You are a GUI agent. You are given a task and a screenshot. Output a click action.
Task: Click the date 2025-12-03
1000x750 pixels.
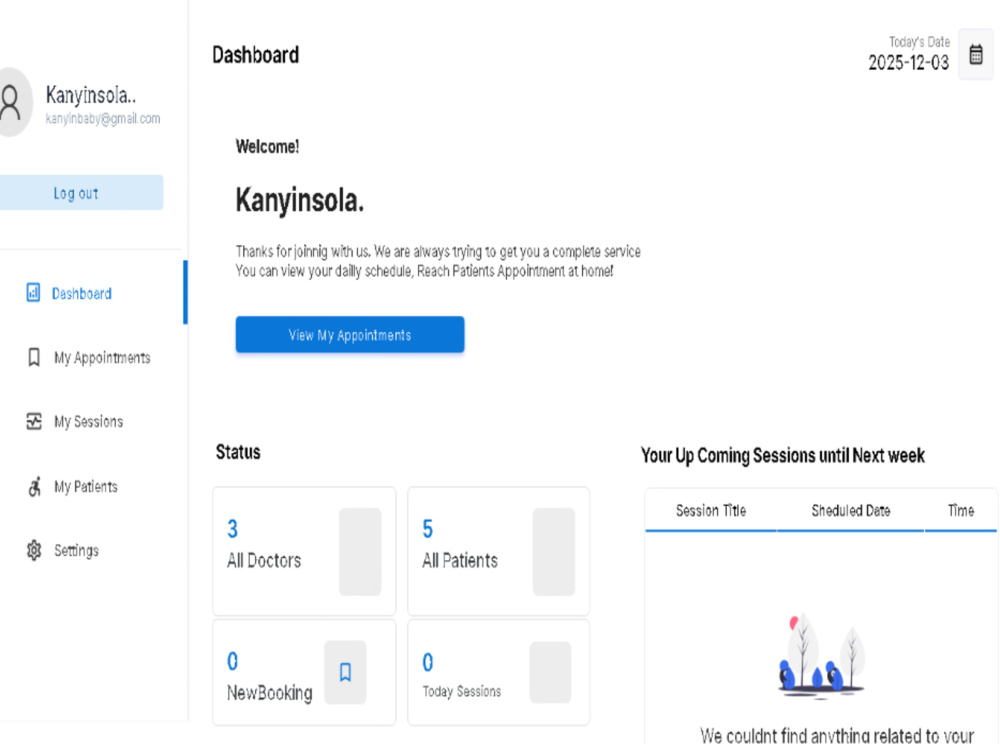[x=909, y=62]
